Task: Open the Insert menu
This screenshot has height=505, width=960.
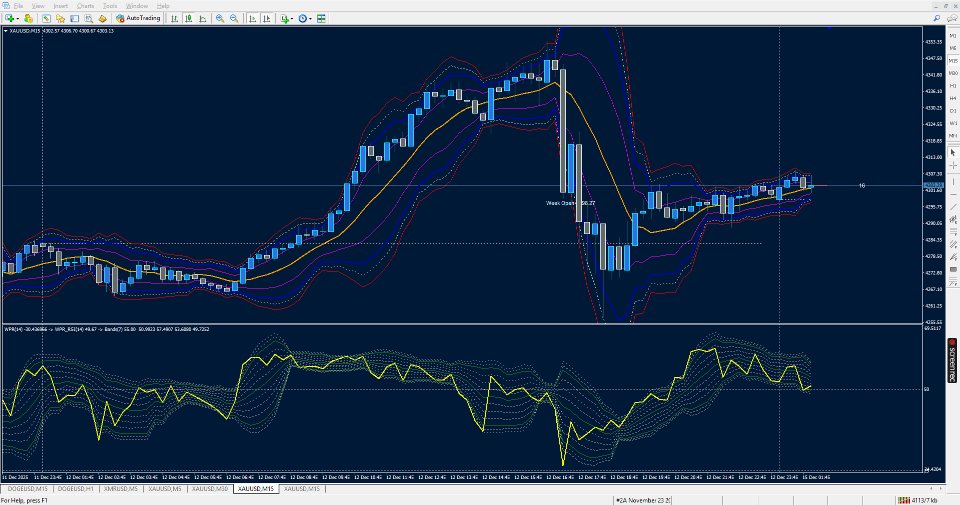Action: [61, 6]
